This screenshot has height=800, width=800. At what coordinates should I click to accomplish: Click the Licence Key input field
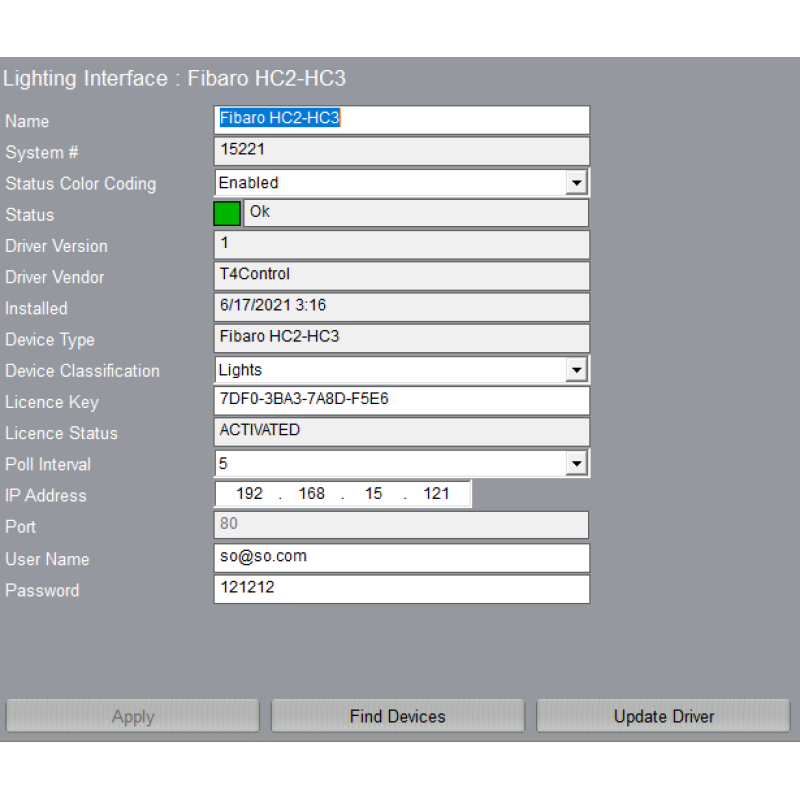click(x=402, y=401)
